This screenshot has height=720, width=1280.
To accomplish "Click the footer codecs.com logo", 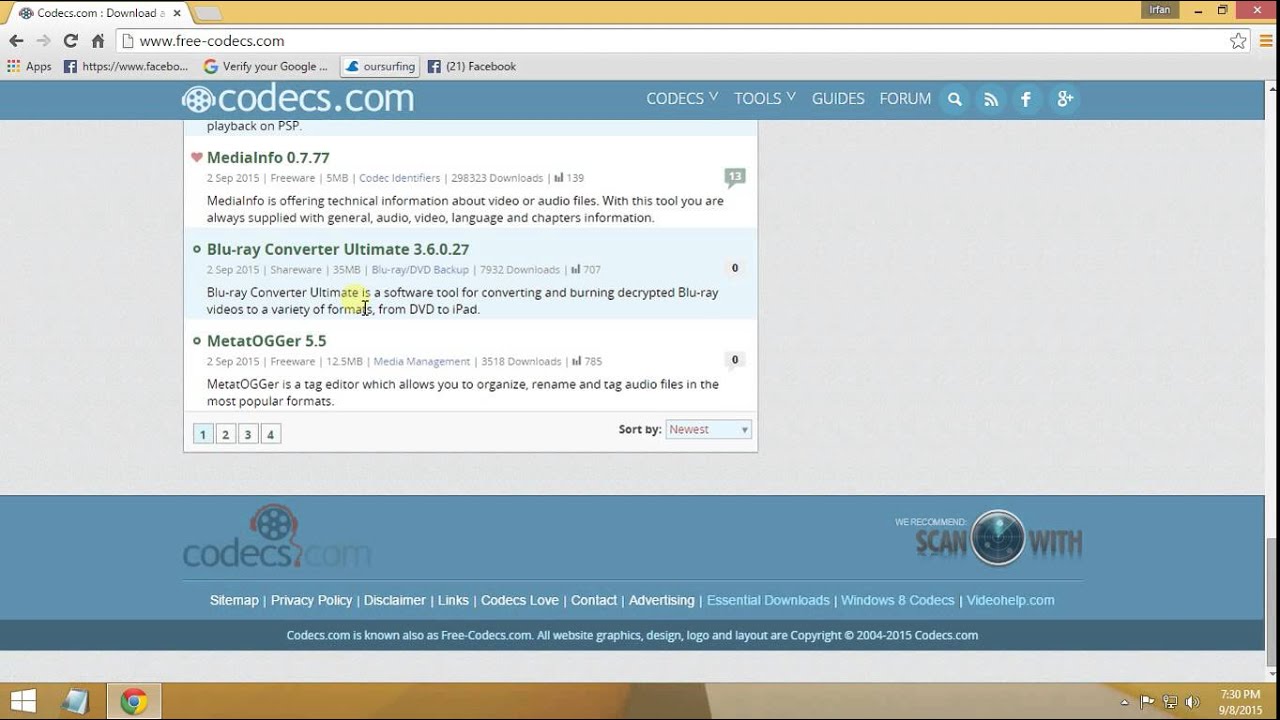I will click(277, 536).
